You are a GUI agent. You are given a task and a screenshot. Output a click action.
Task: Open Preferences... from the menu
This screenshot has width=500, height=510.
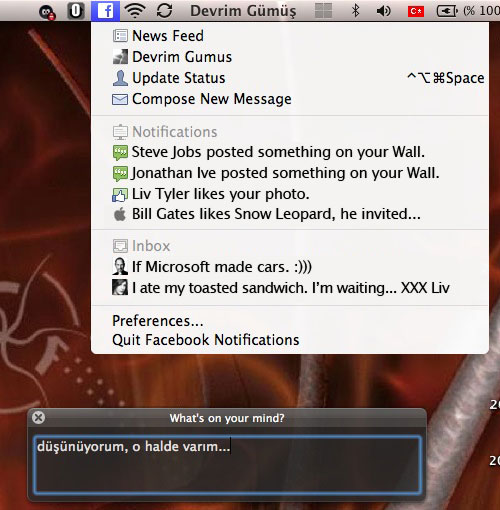click(290, 321)
